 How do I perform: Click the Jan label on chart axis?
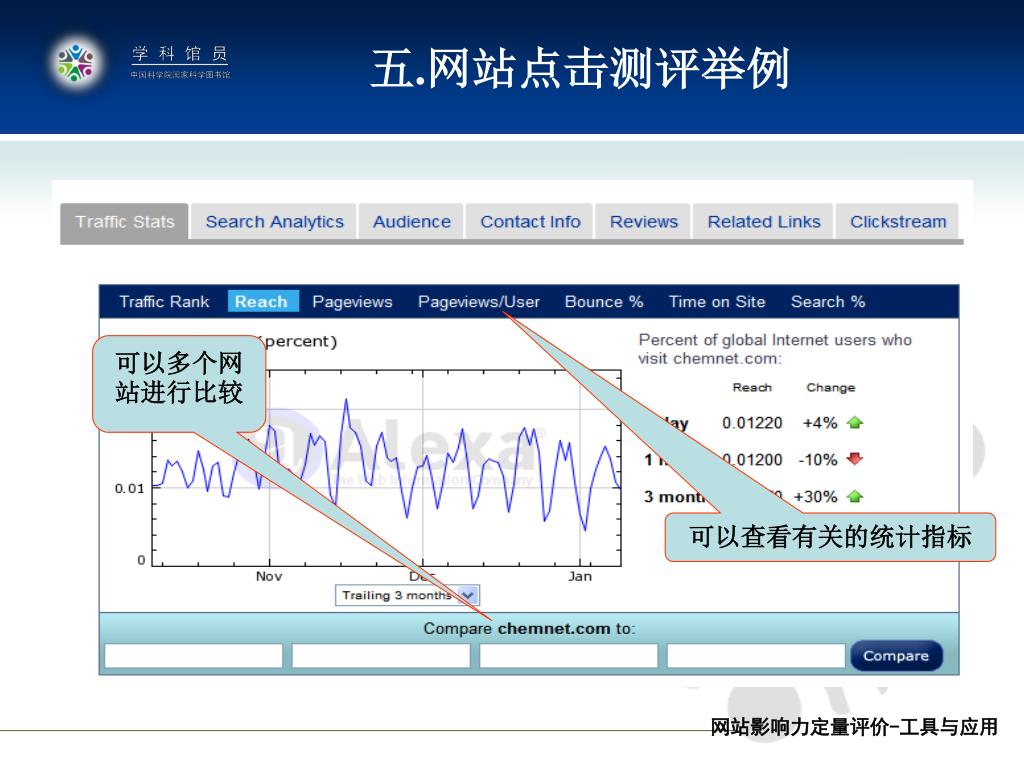pos(580,577)
